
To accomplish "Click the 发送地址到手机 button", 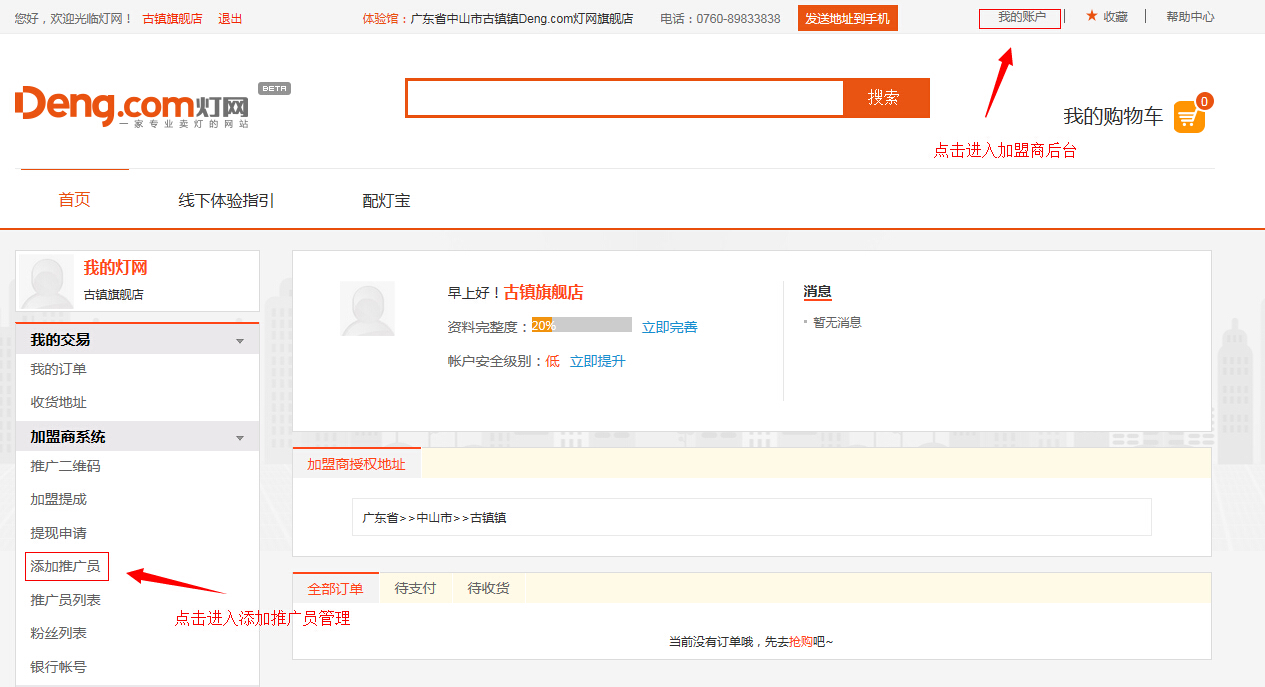I will (x=847, y=18).
